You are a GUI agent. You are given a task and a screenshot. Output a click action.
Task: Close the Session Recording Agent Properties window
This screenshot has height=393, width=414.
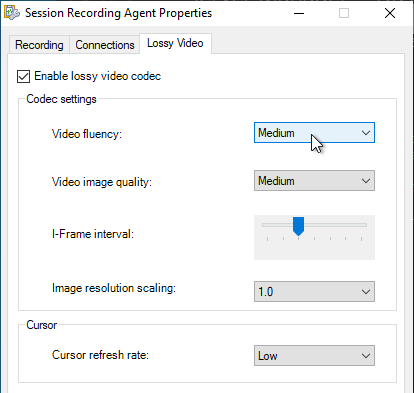pos(390,13)
